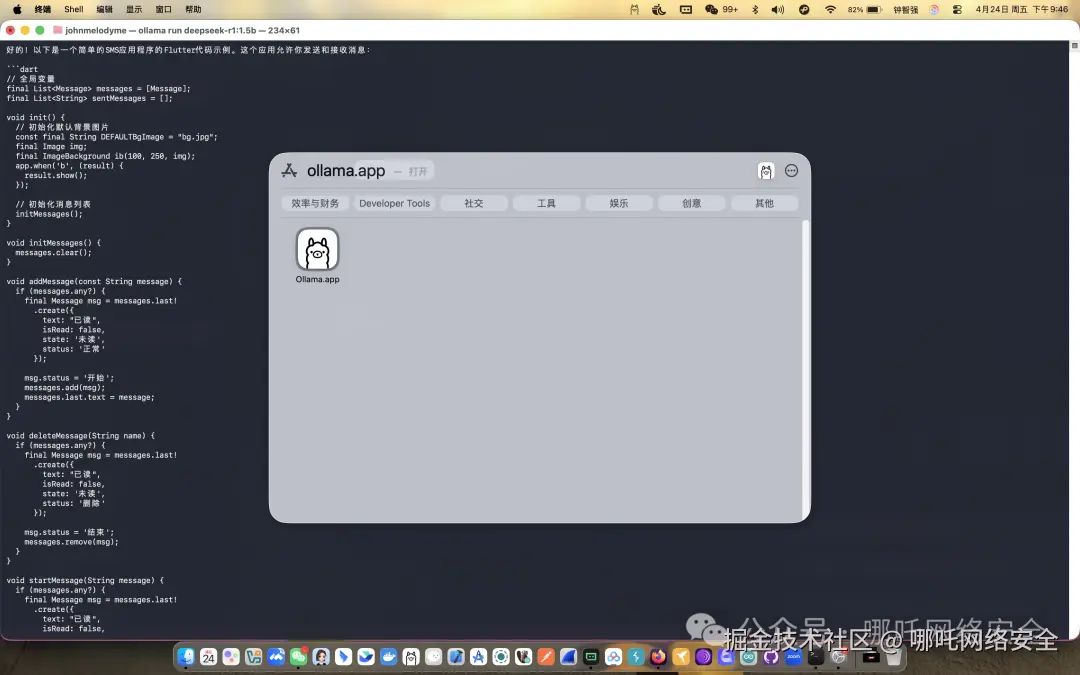Viewport: 1080px width, 675px height.
Task: Click the user name 钟智强 in menu bar
Action: coord(906,10)
